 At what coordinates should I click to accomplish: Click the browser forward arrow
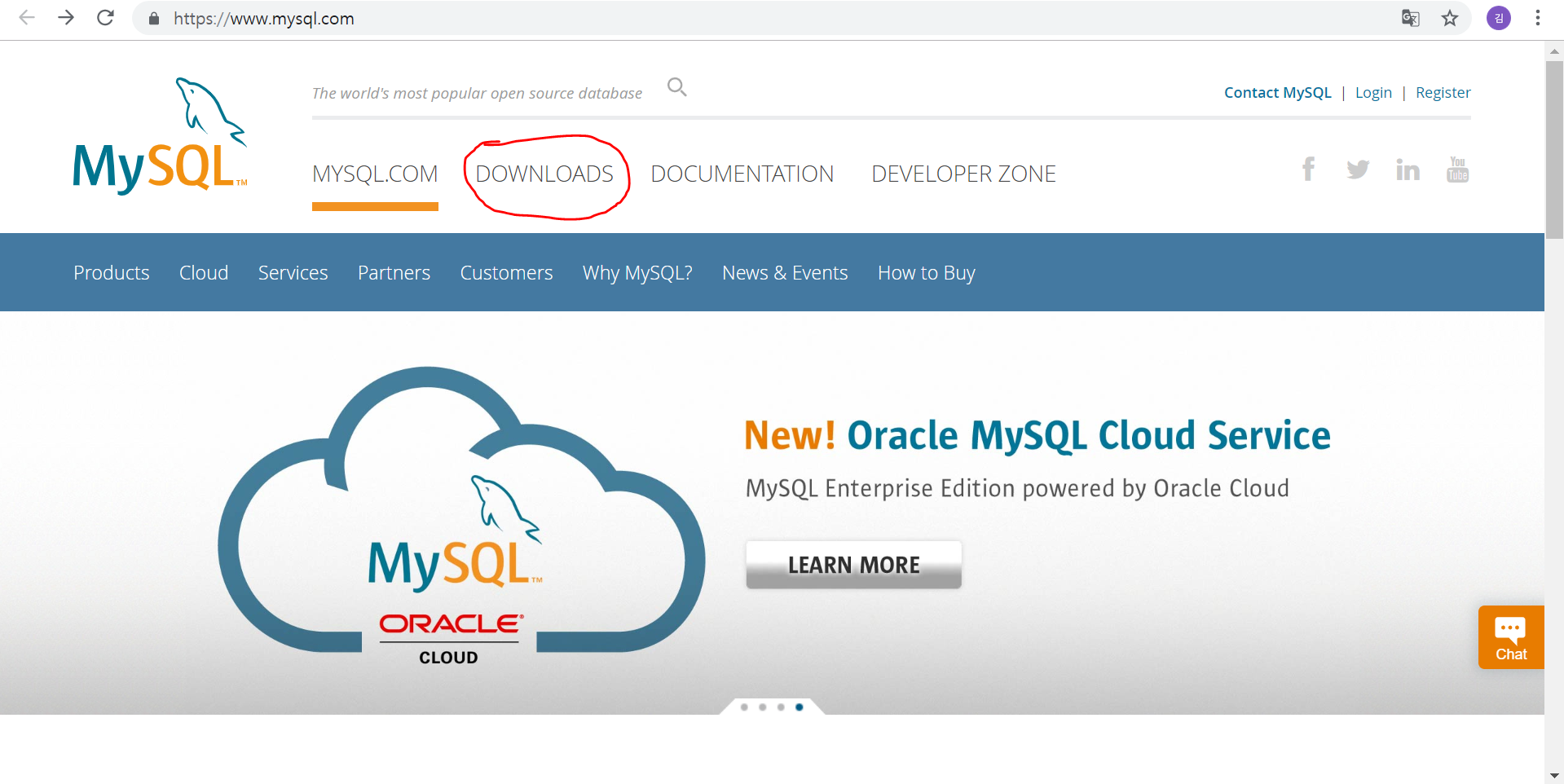pyautogui.click(x=66, y=18)
